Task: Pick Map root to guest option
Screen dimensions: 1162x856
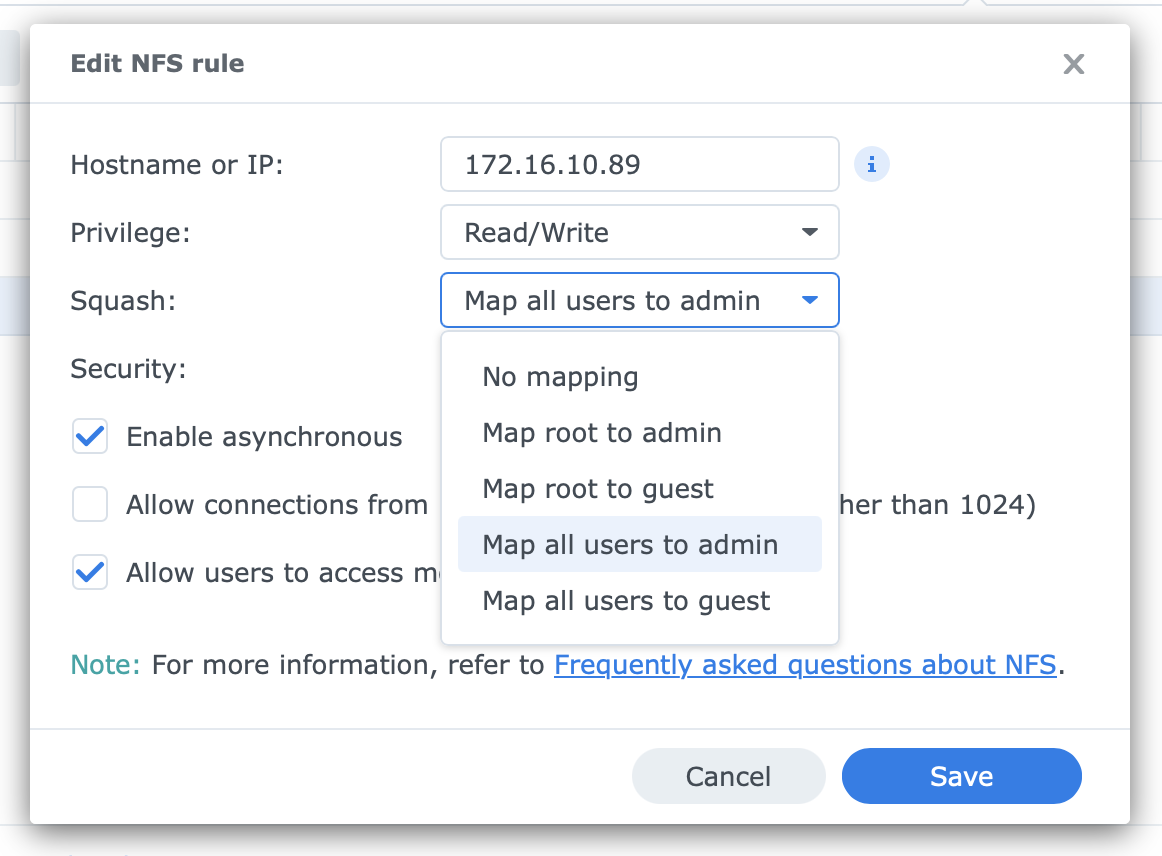Action: [x=598, y=489]
